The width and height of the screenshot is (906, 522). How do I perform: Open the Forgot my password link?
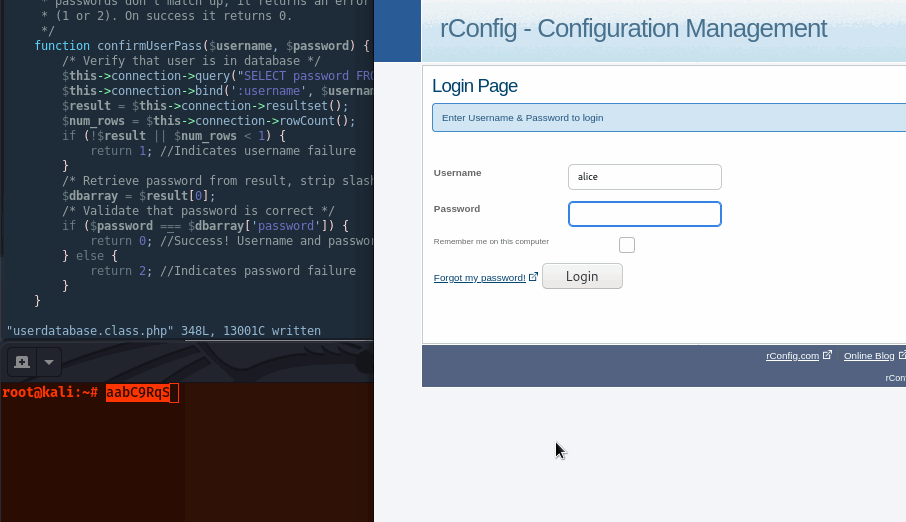tap(480, 278)
